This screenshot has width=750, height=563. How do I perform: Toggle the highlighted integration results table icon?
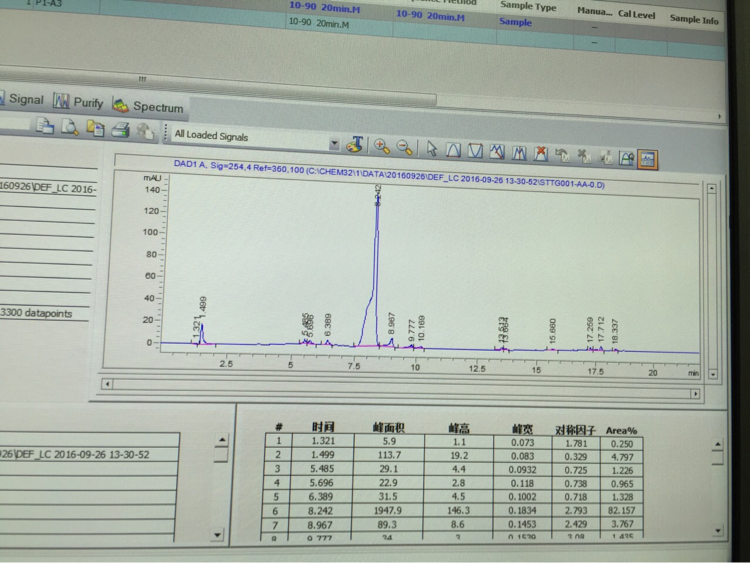coord(648,159)
